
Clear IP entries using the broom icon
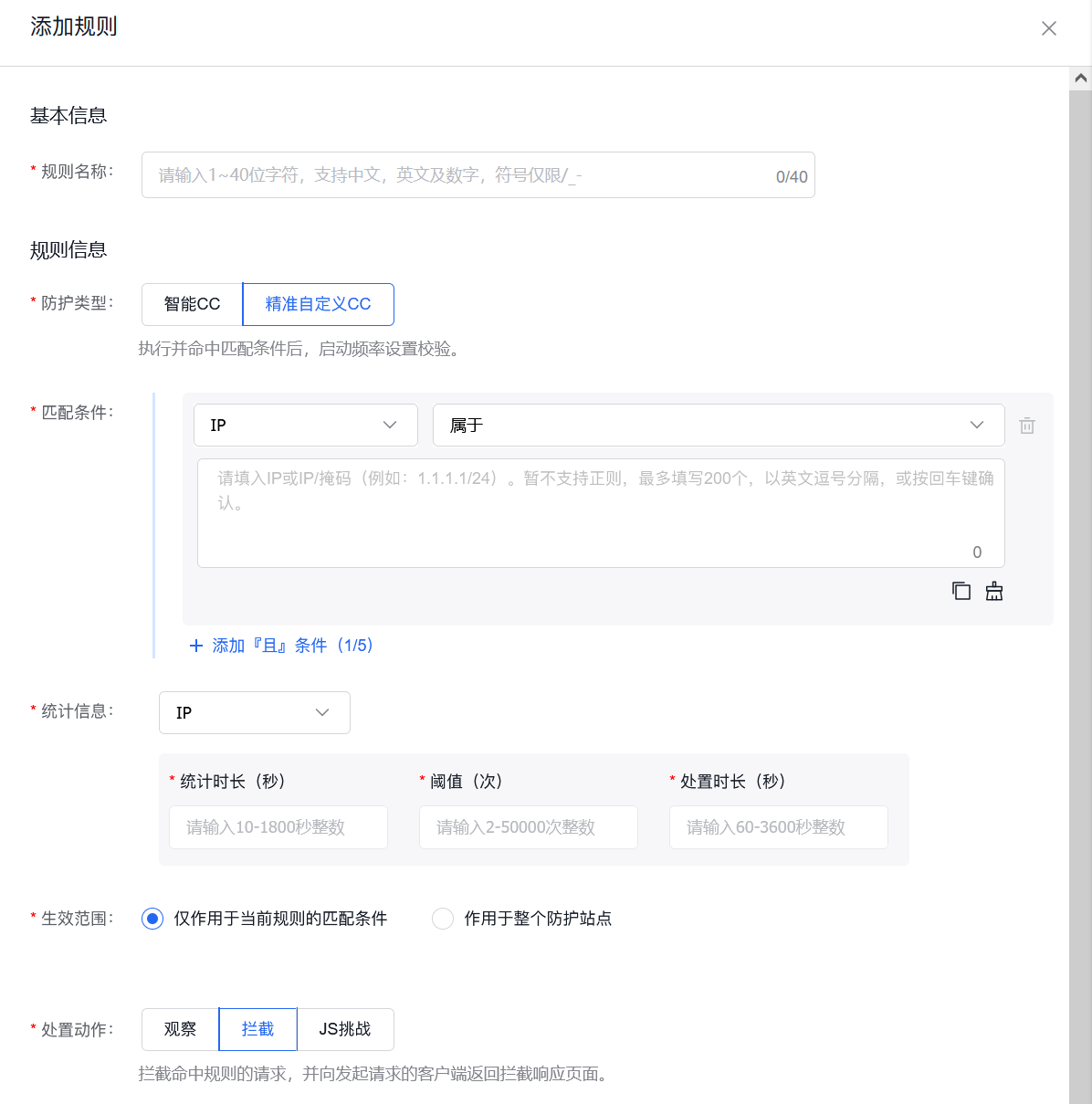pos(994,591)
